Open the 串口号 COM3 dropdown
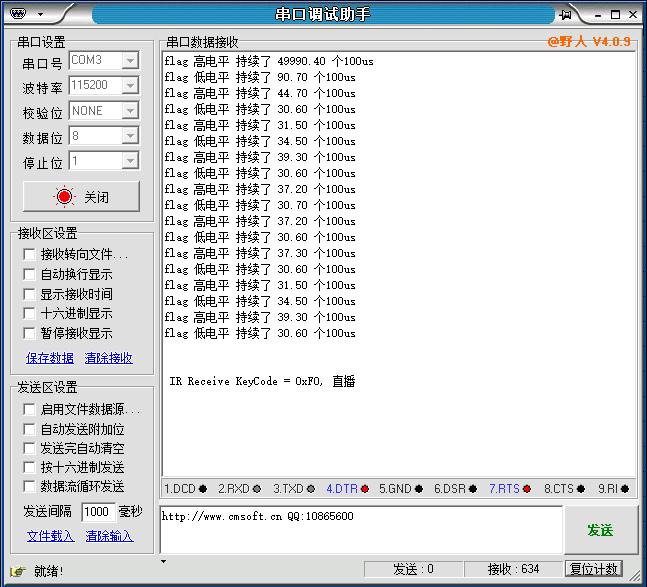 click(130, 61)
